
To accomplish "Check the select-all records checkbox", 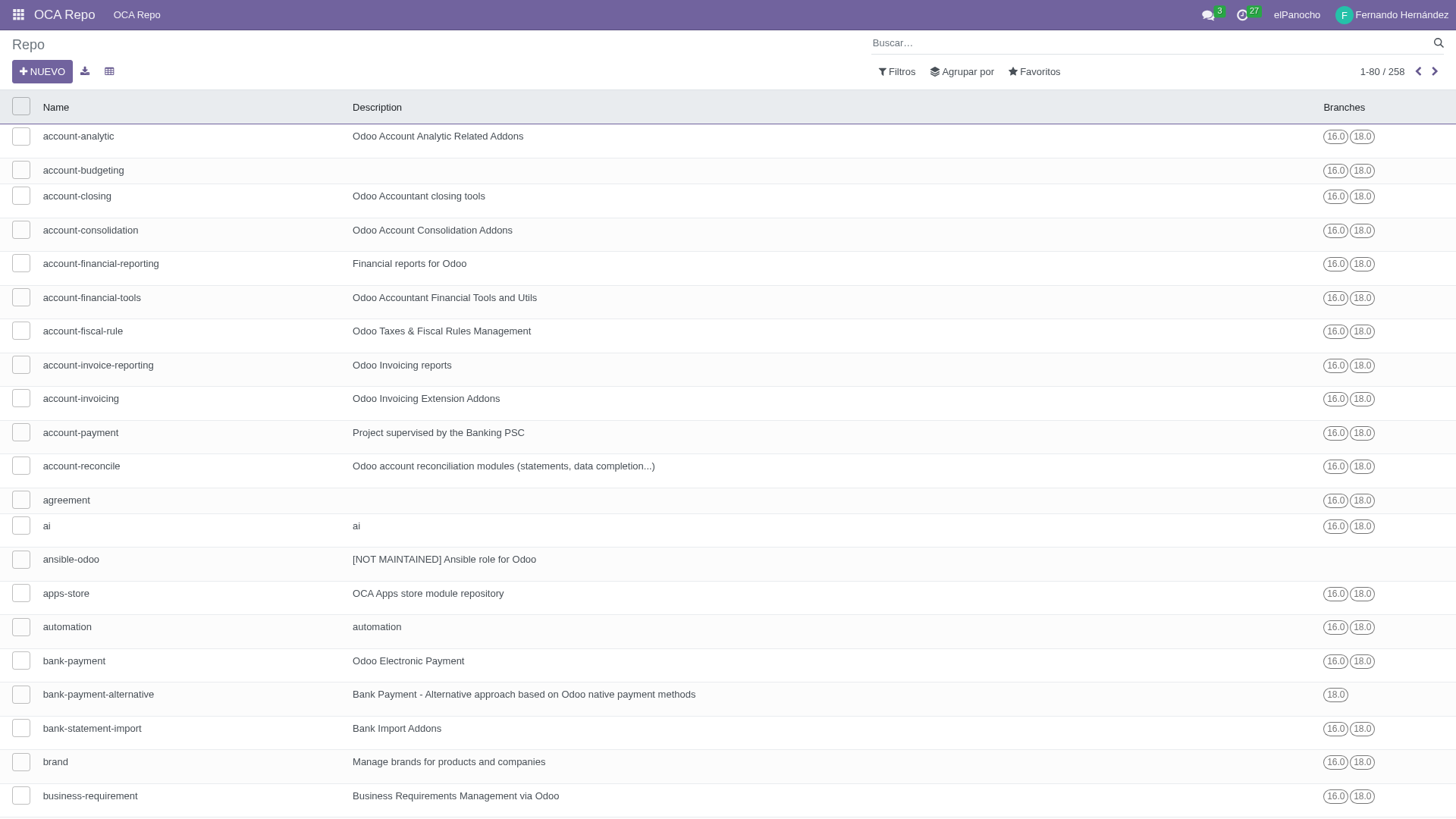I will pos(21,105).
